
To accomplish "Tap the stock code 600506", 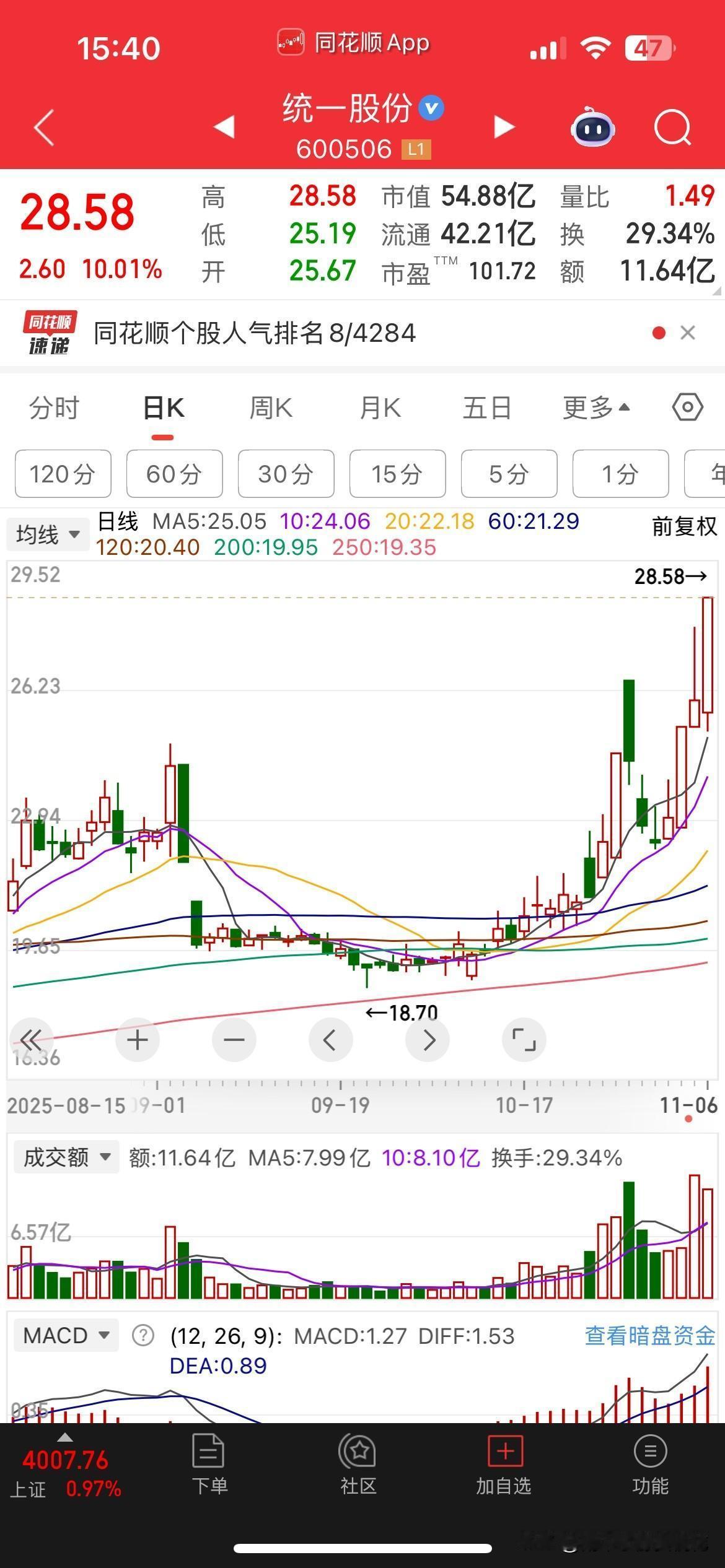I will pos(344,149).
